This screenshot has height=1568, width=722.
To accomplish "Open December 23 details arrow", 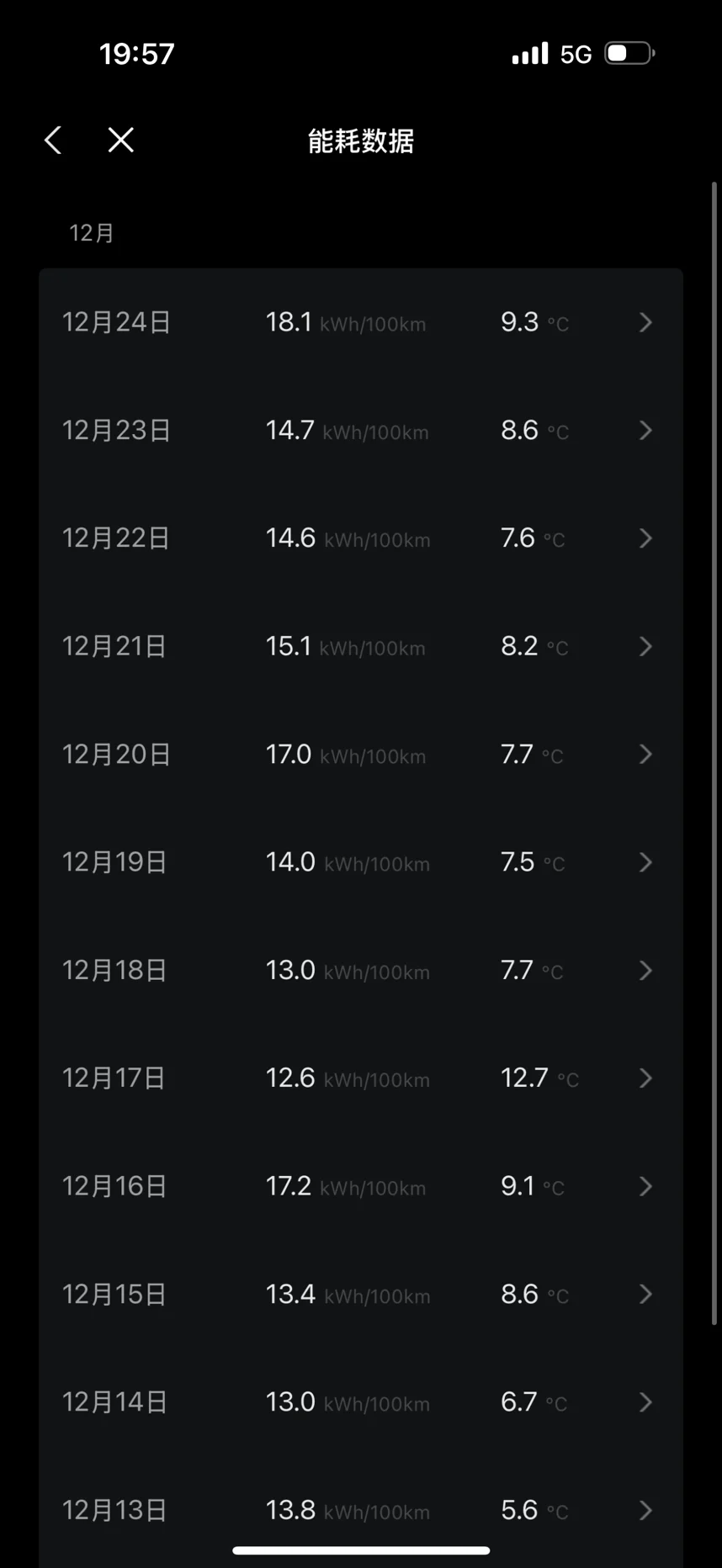I will [x=645, y=431].
